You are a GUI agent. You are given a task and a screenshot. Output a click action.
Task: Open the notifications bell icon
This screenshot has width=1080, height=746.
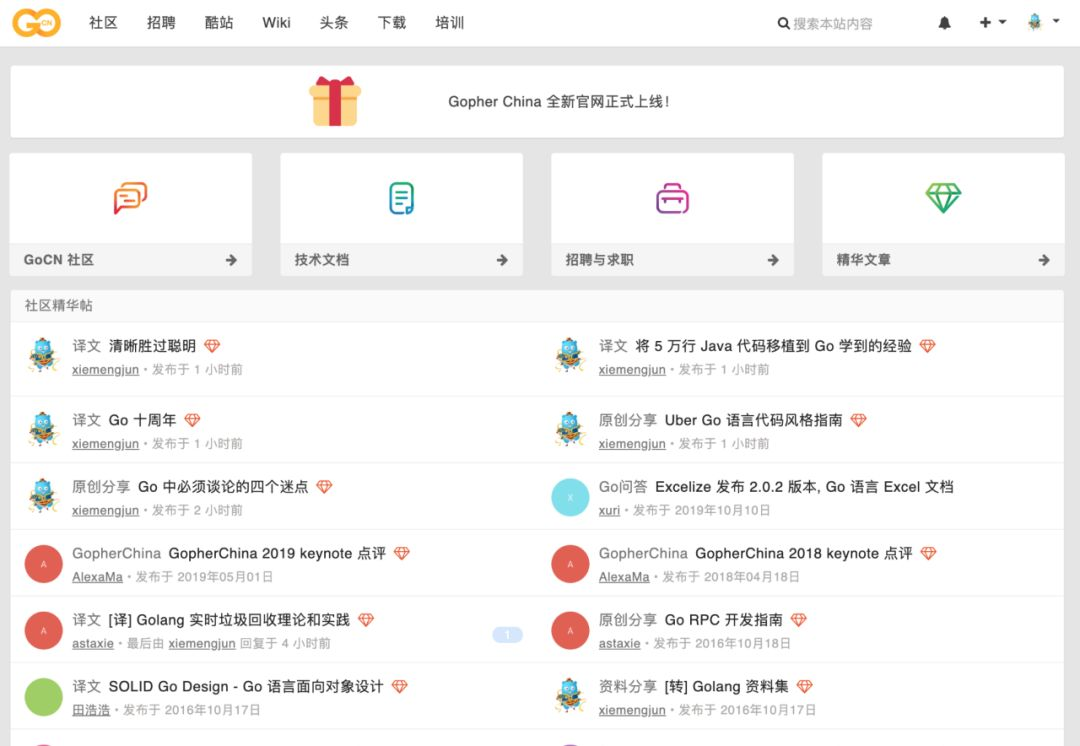(944, 23)
